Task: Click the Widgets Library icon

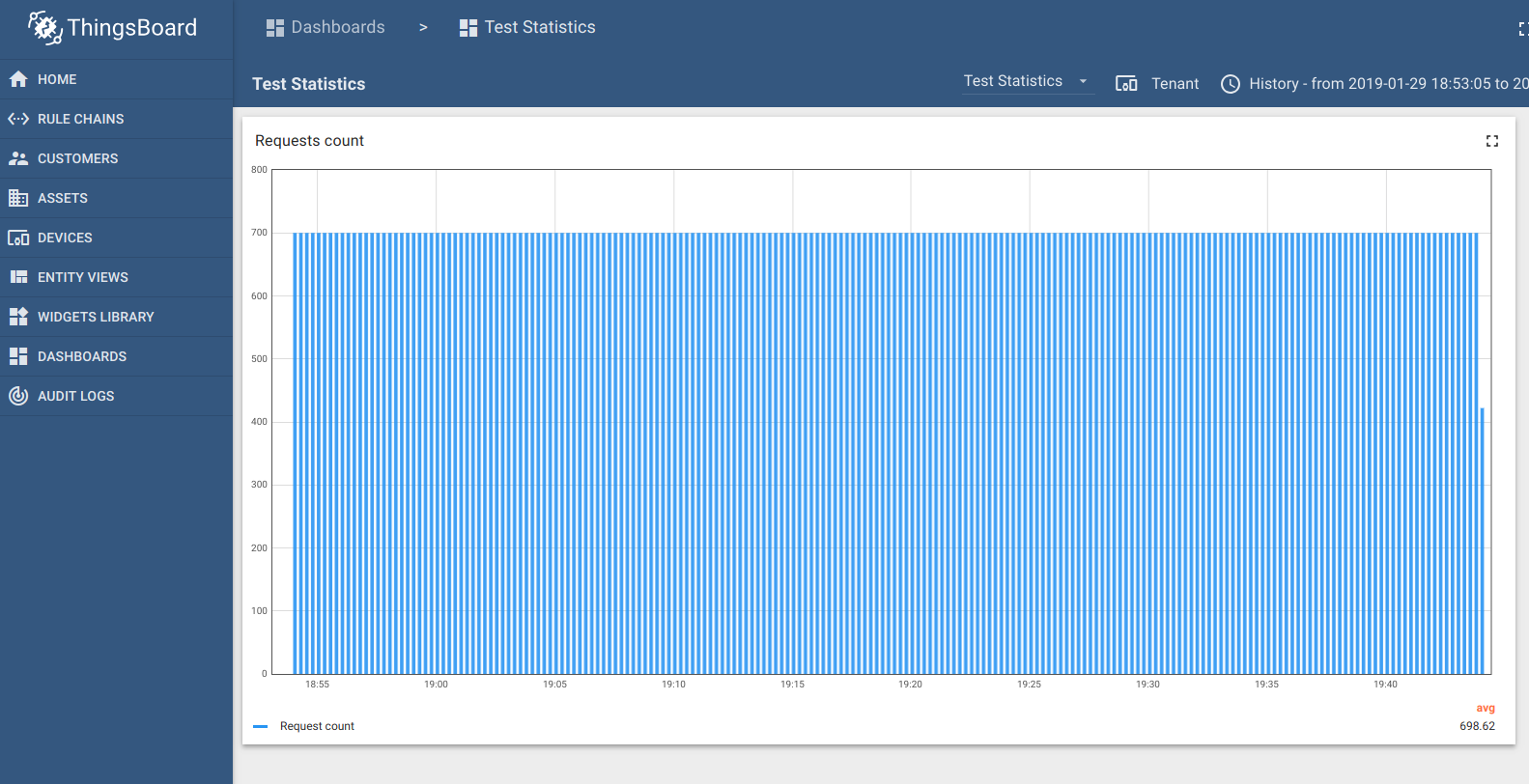Action: tap(18, 317)
